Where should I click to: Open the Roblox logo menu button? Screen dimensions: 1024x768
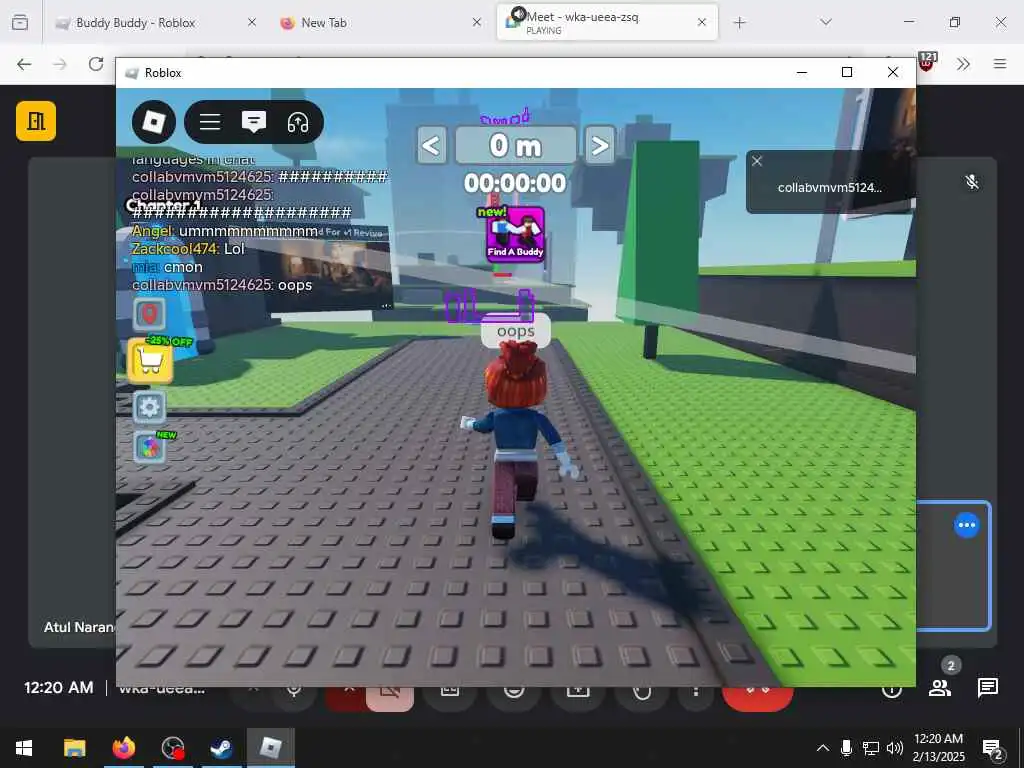coord(153,121)
